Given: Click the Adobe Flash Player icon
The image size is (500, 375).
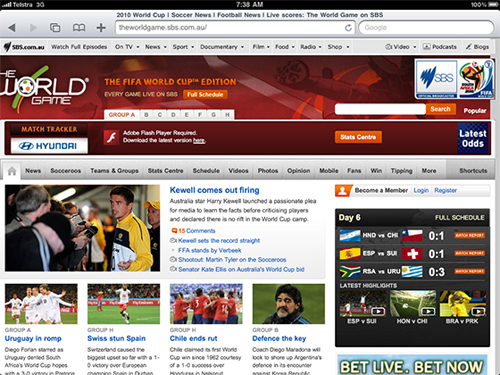Looking at the screenshot, I should tap(111, 137).
